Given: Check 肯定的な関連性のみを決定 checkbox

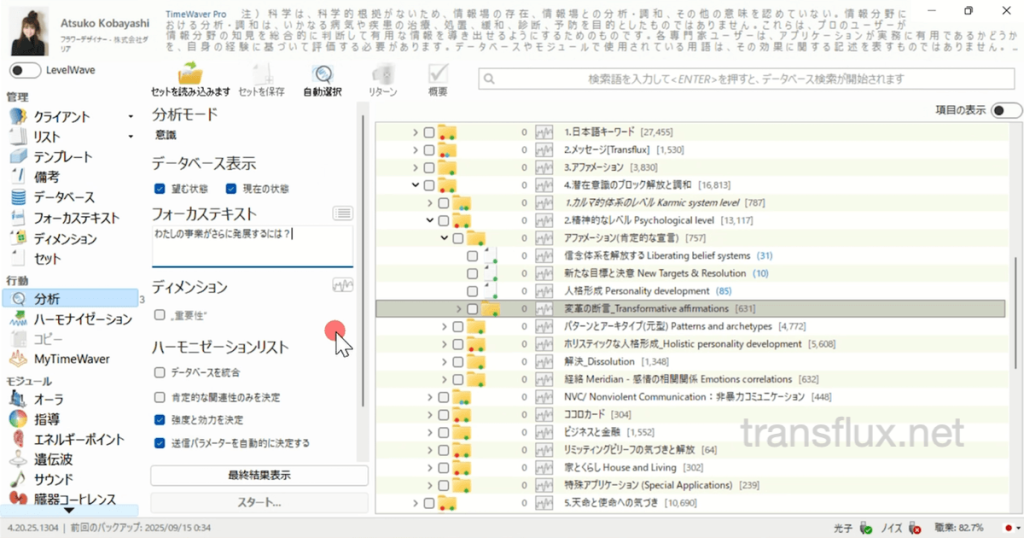Looking at the screenshot, I should [159, 397].
